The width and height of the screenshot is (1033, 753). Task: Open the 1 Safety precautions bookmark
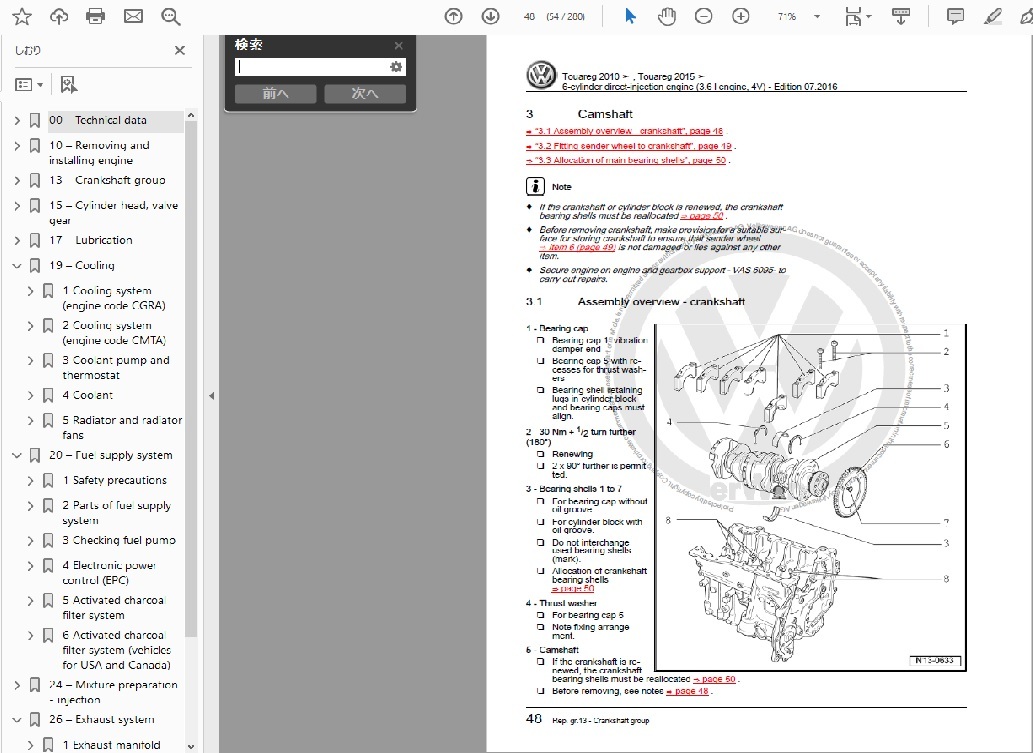(115, 480)
